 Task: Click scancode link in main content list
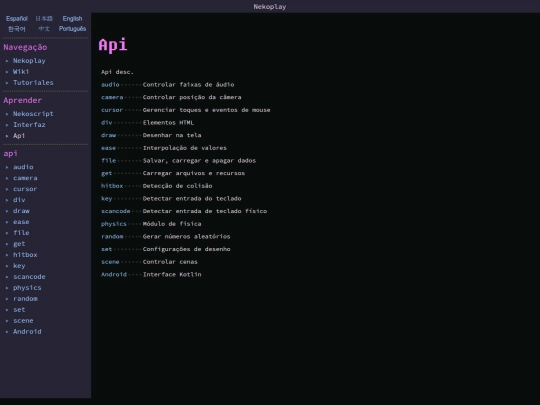pyautogui.click(x=116, y=211)
